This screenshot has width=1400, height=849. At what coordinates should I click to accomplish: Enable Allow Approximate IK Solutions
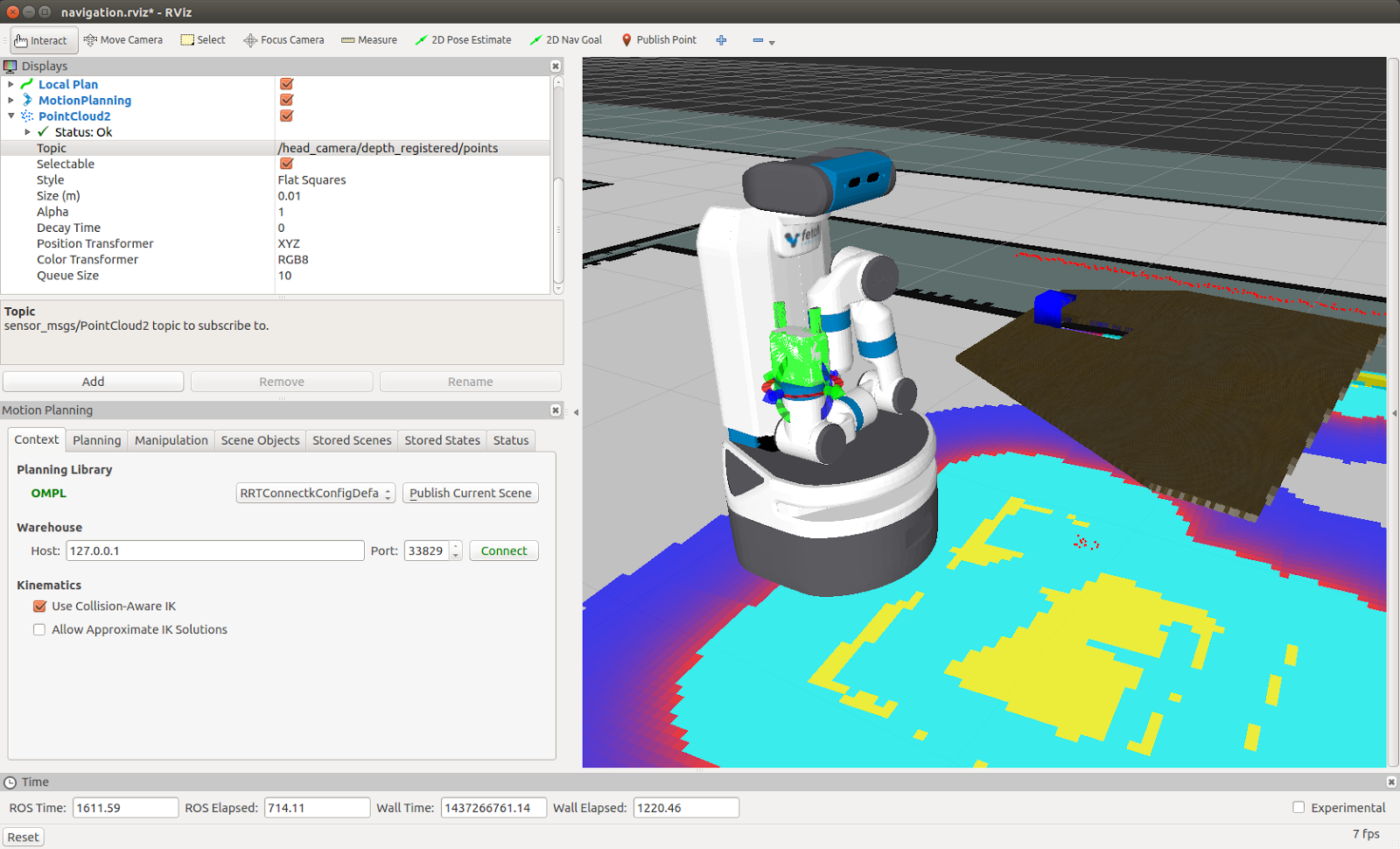pos(39,629)
